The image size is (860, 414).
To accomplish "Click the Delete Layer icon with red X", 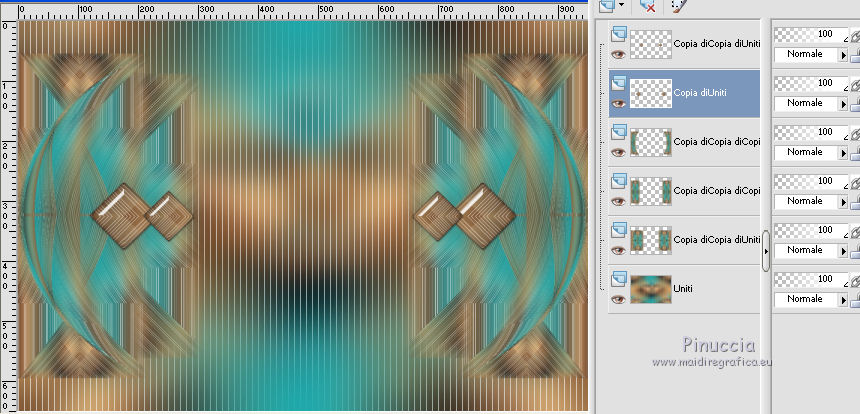I will (648, 5).
